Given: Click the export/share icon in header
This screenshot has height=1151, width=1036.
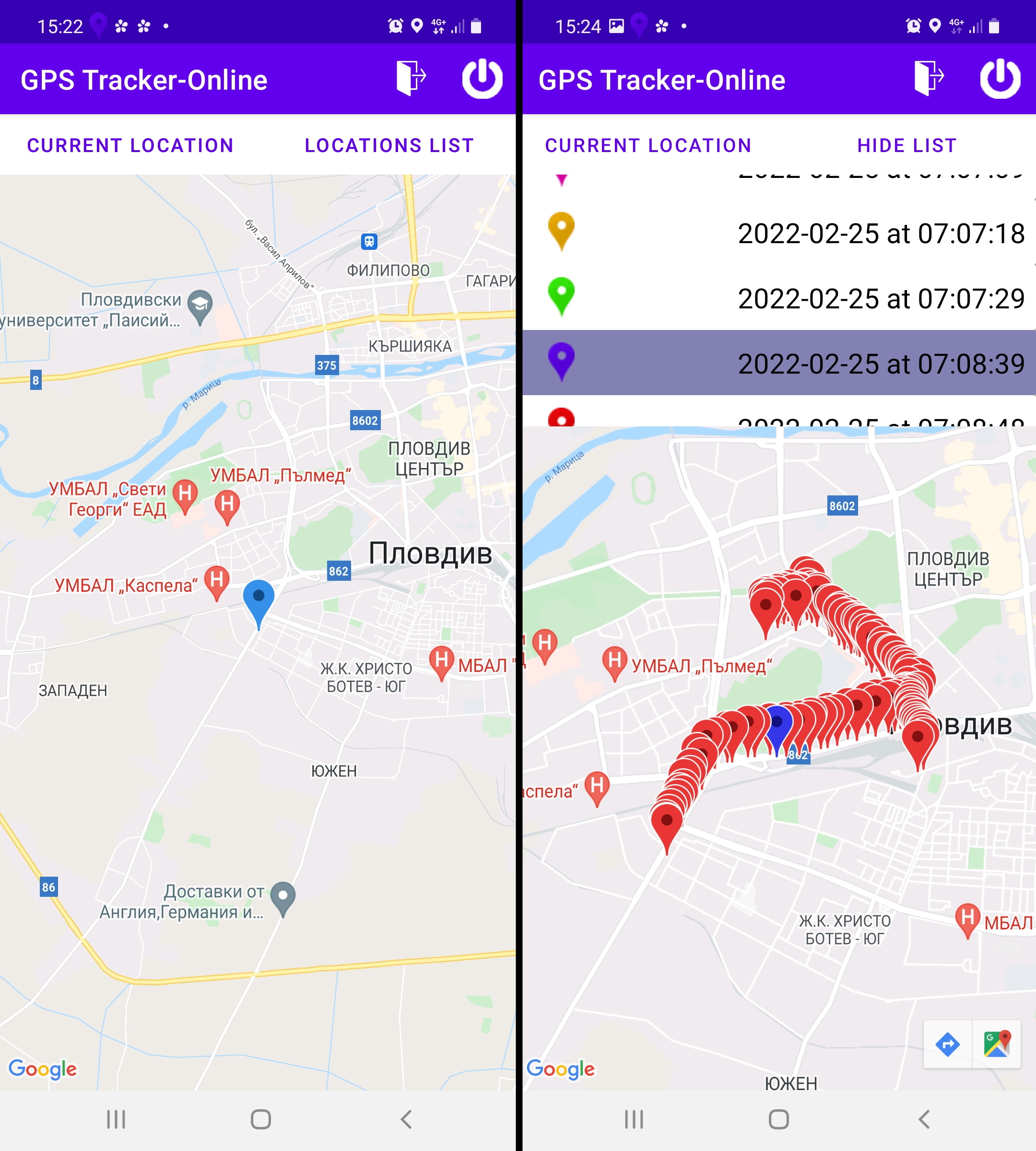Looking at the screenshot, I should pyautogui.click(x=411, y=79).
